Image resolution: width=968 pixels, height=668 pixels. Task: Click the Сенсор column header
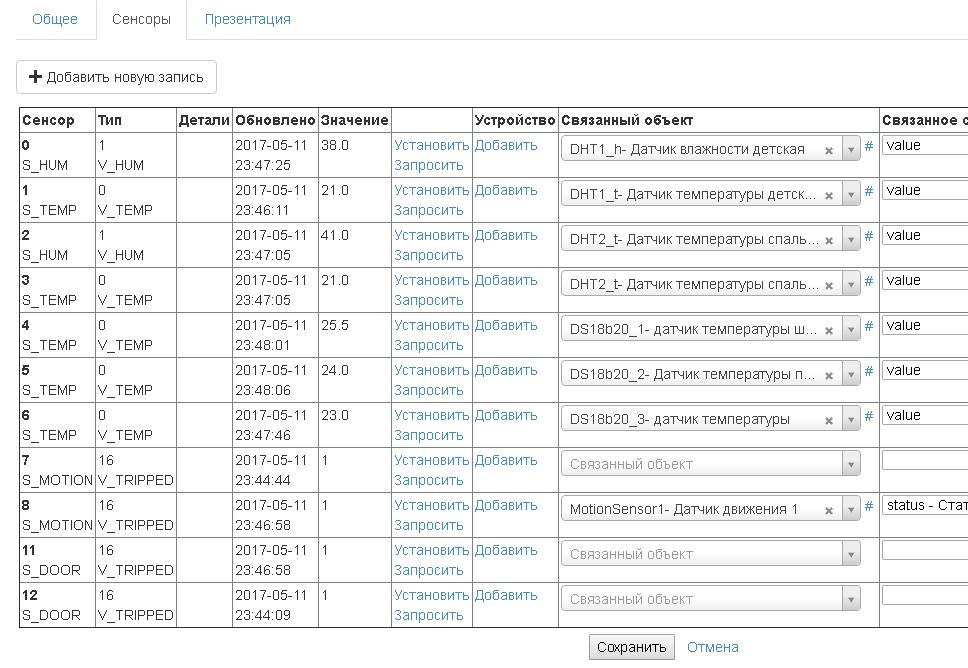48,120
